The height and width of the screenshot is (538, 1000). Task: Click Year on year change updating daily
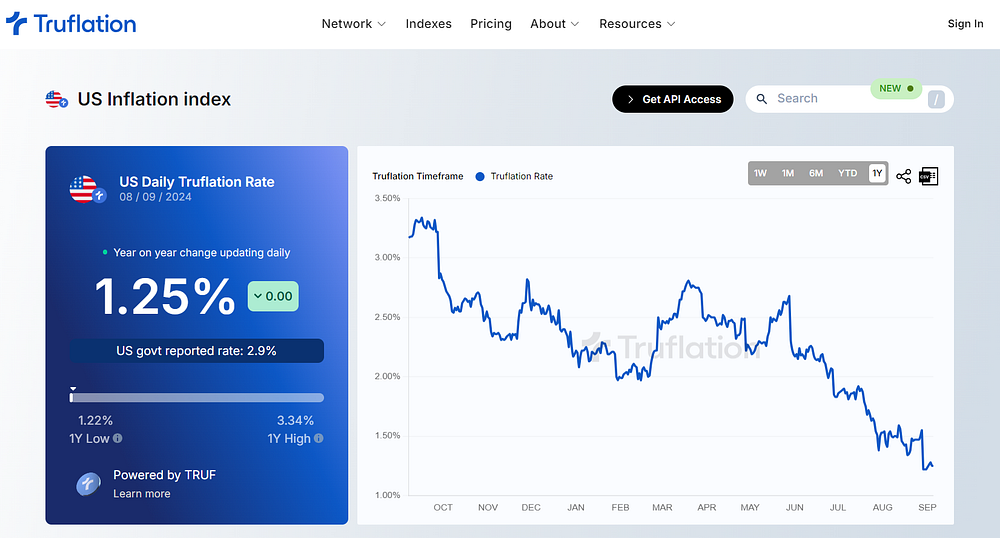(x=202, y=252)
